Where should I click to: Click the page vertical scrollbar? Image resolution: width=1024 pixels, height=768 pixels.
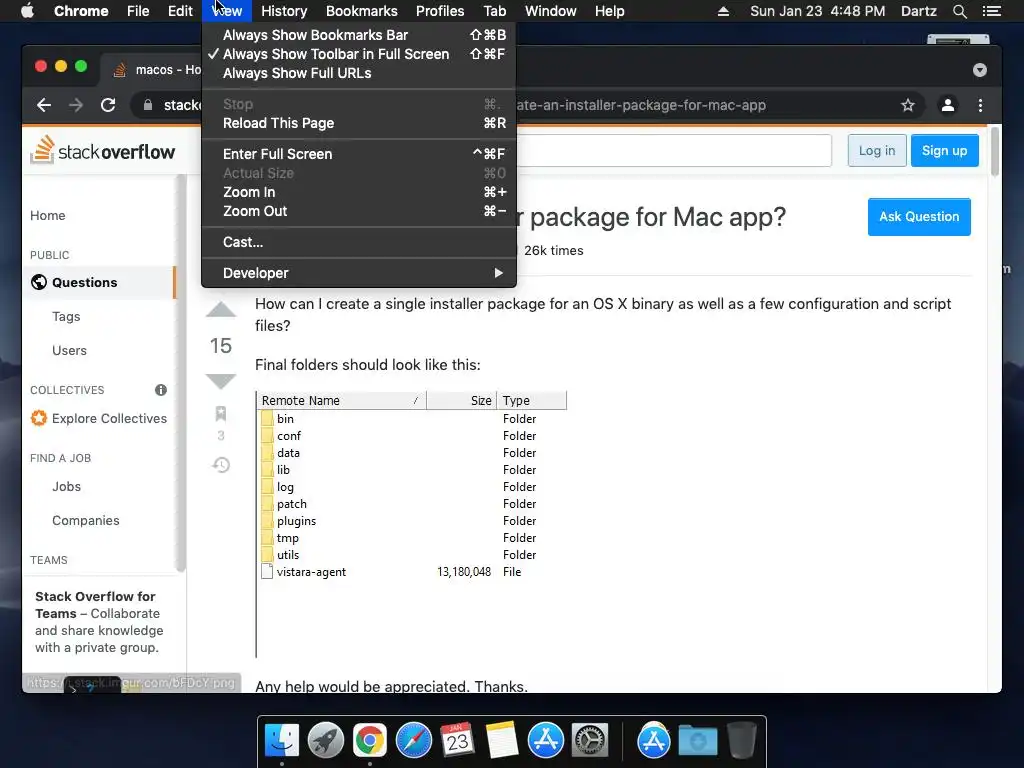tap(995, 152)
